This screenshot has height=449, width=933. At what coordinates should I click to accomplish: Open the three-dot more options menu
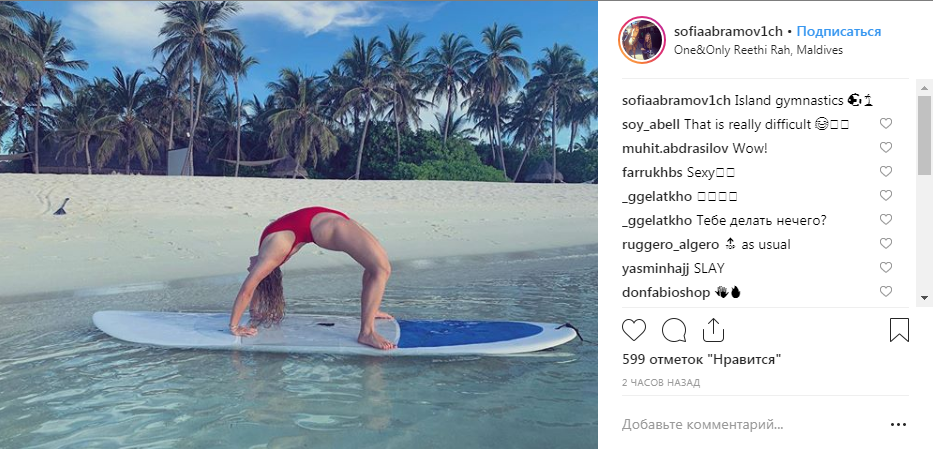click(x=898, y=424)
